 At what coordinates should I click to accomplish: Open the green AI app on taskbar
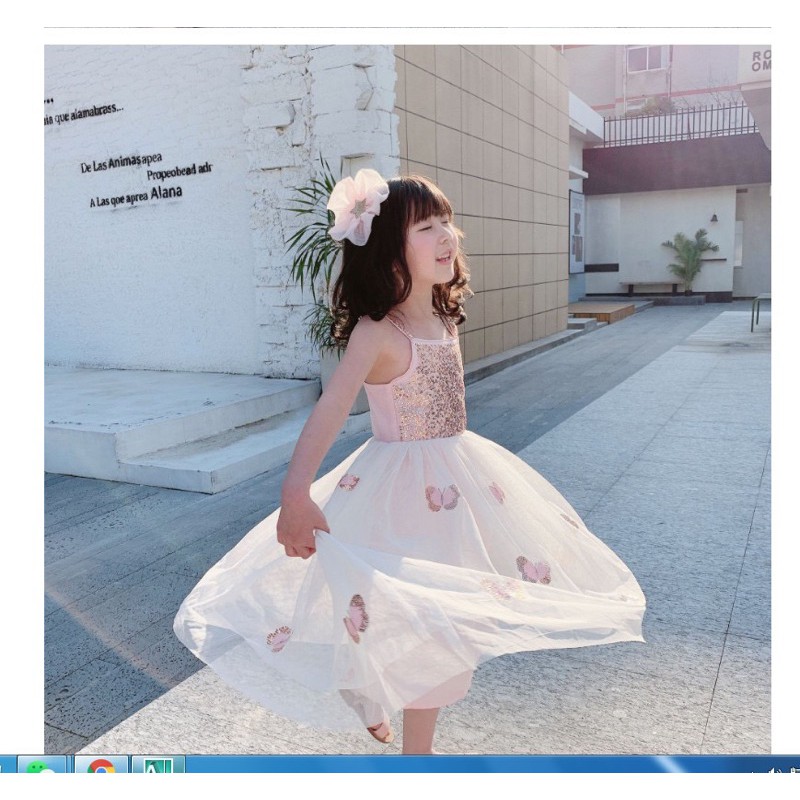[x=158, y=768]
